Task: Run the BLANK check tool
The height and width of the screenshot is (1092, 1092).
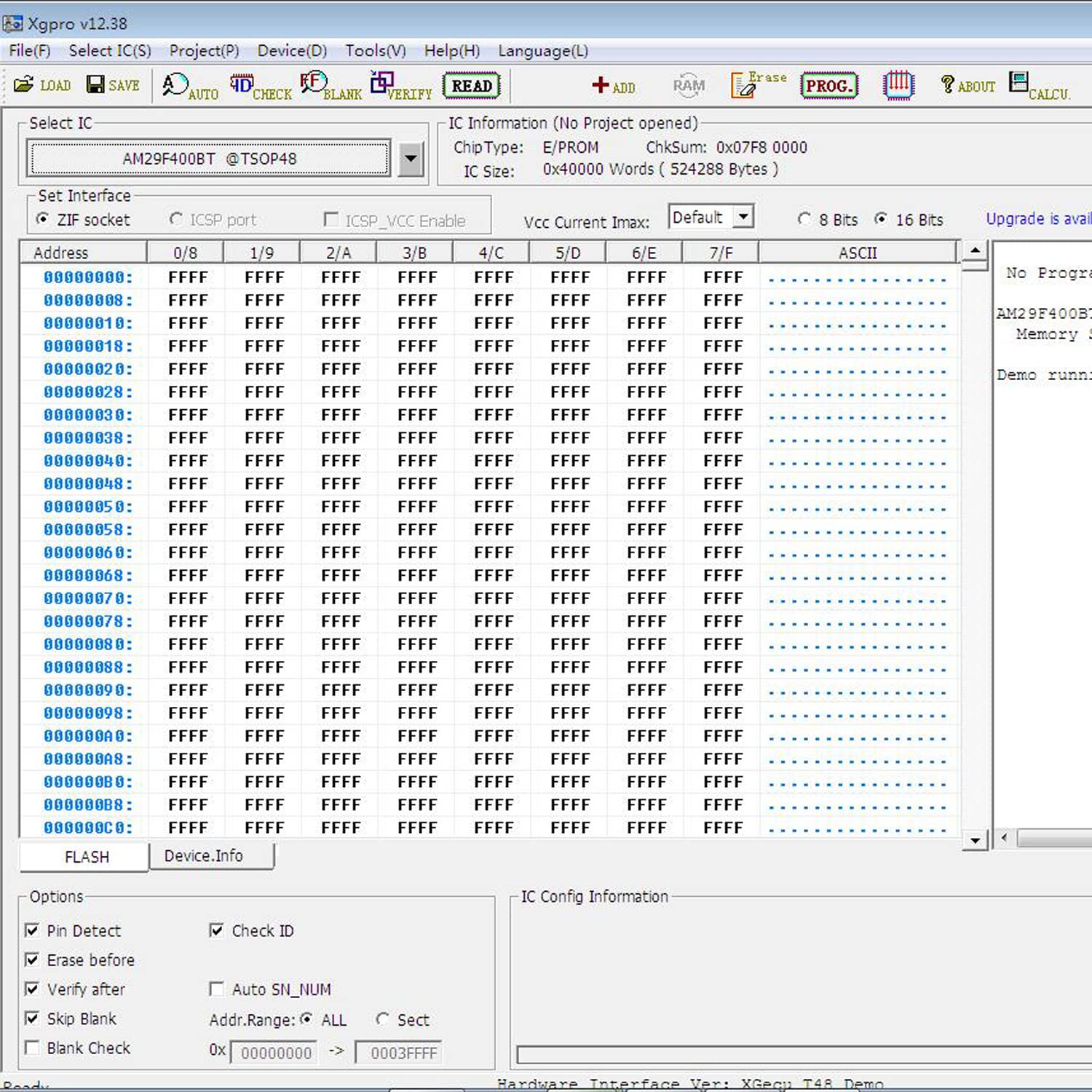Action: pos(330,87)
